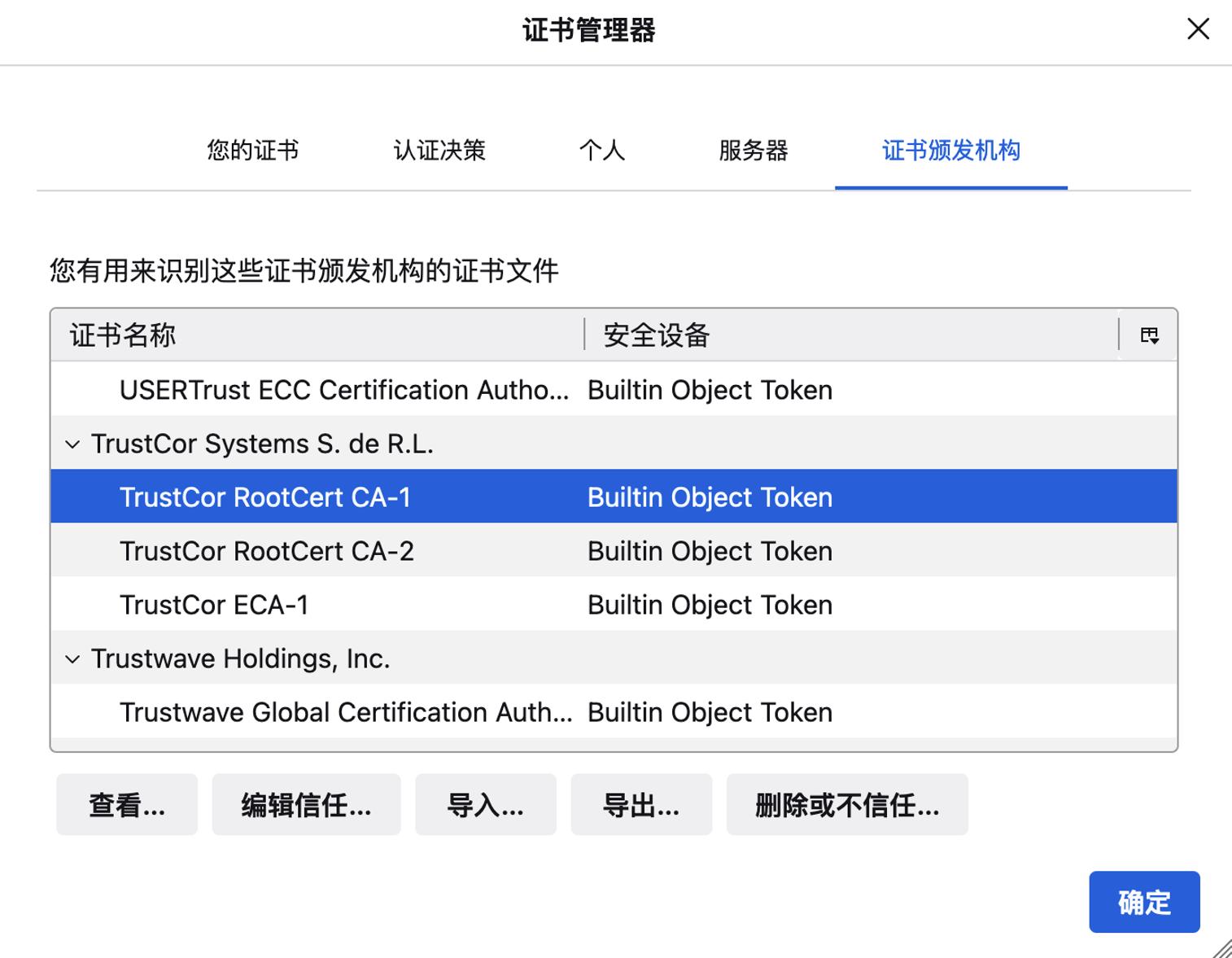
Task: Switch to the 您的证书 tab
Action: [x=252, y=151]
